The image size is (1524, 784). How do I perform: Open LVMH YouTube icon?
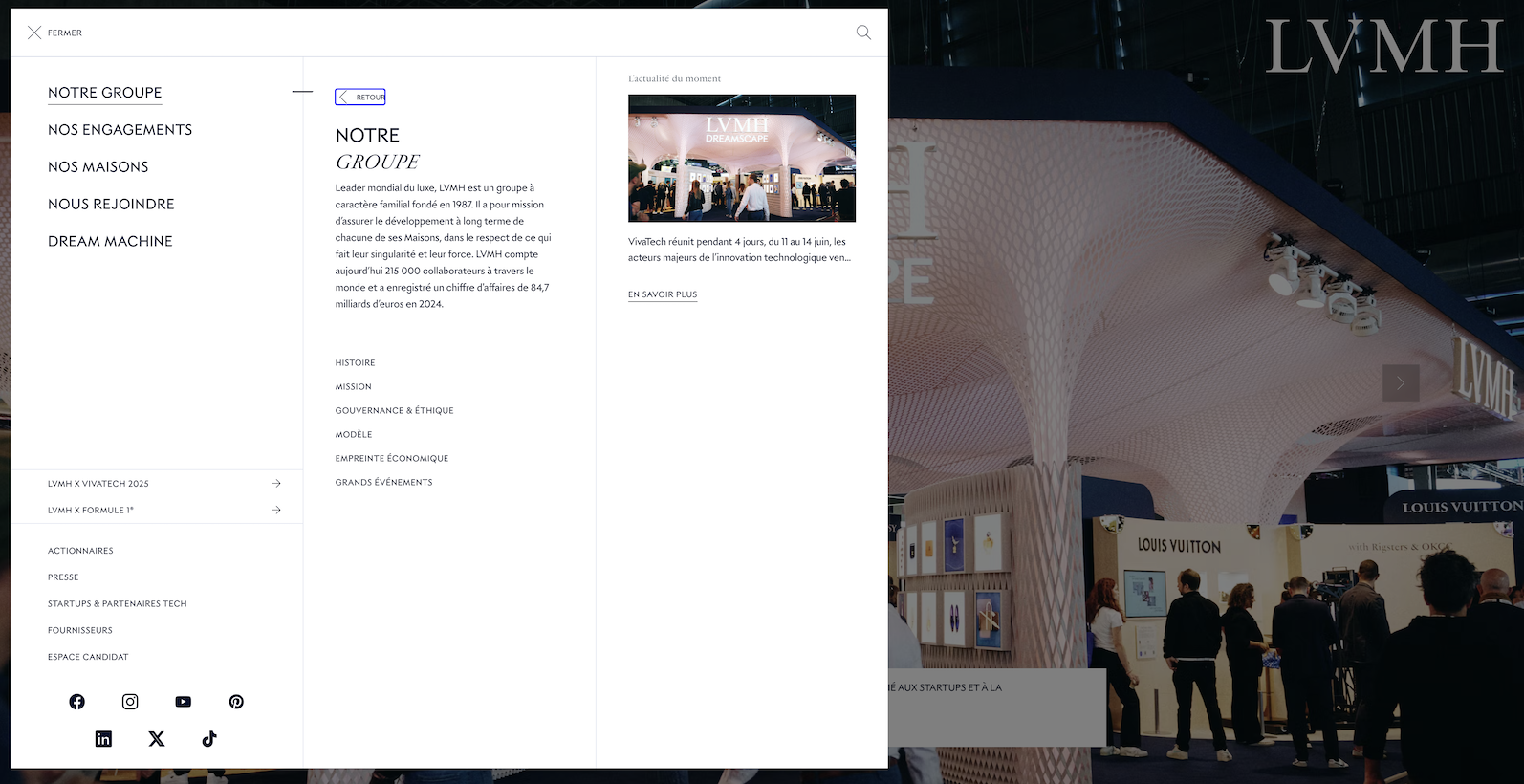click(184, 702)
